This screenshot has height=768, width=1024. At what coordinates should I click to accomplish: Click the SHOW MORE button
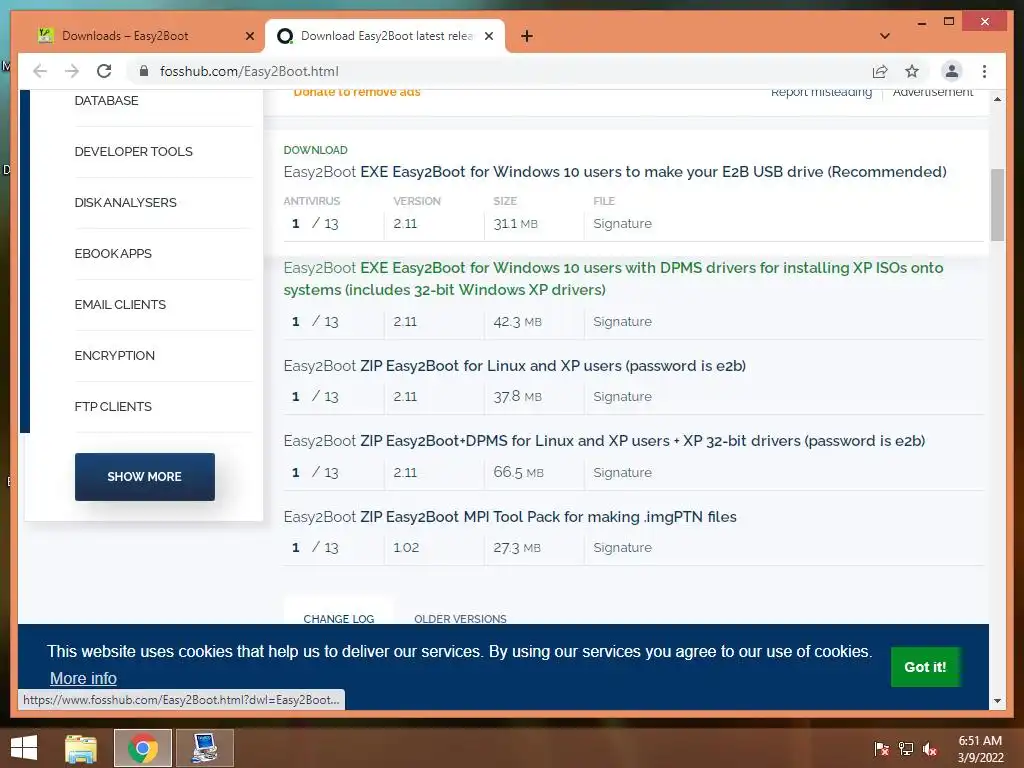144,477
